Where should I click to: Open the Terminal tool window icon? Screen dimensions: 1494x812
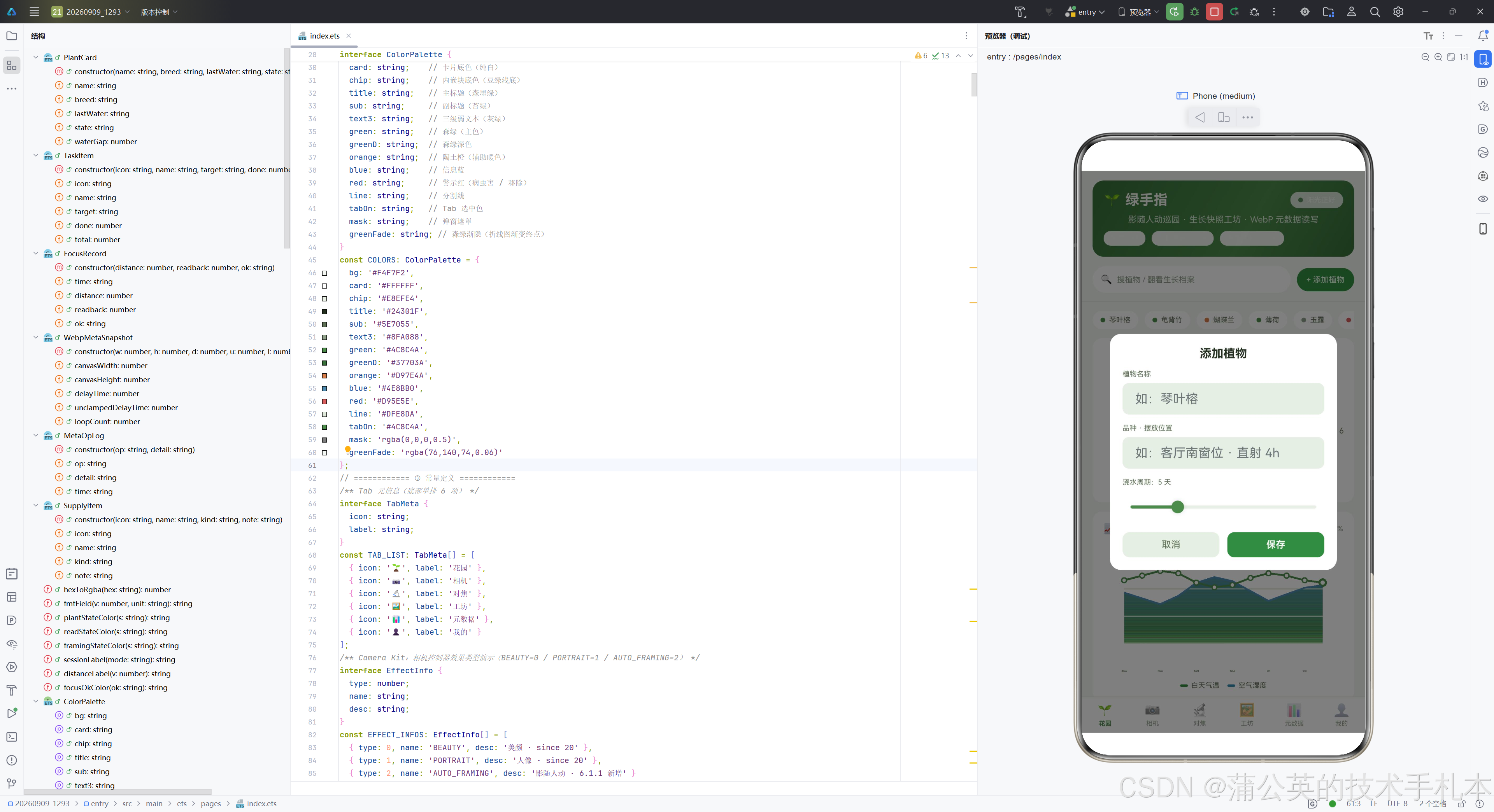(12, 737)
